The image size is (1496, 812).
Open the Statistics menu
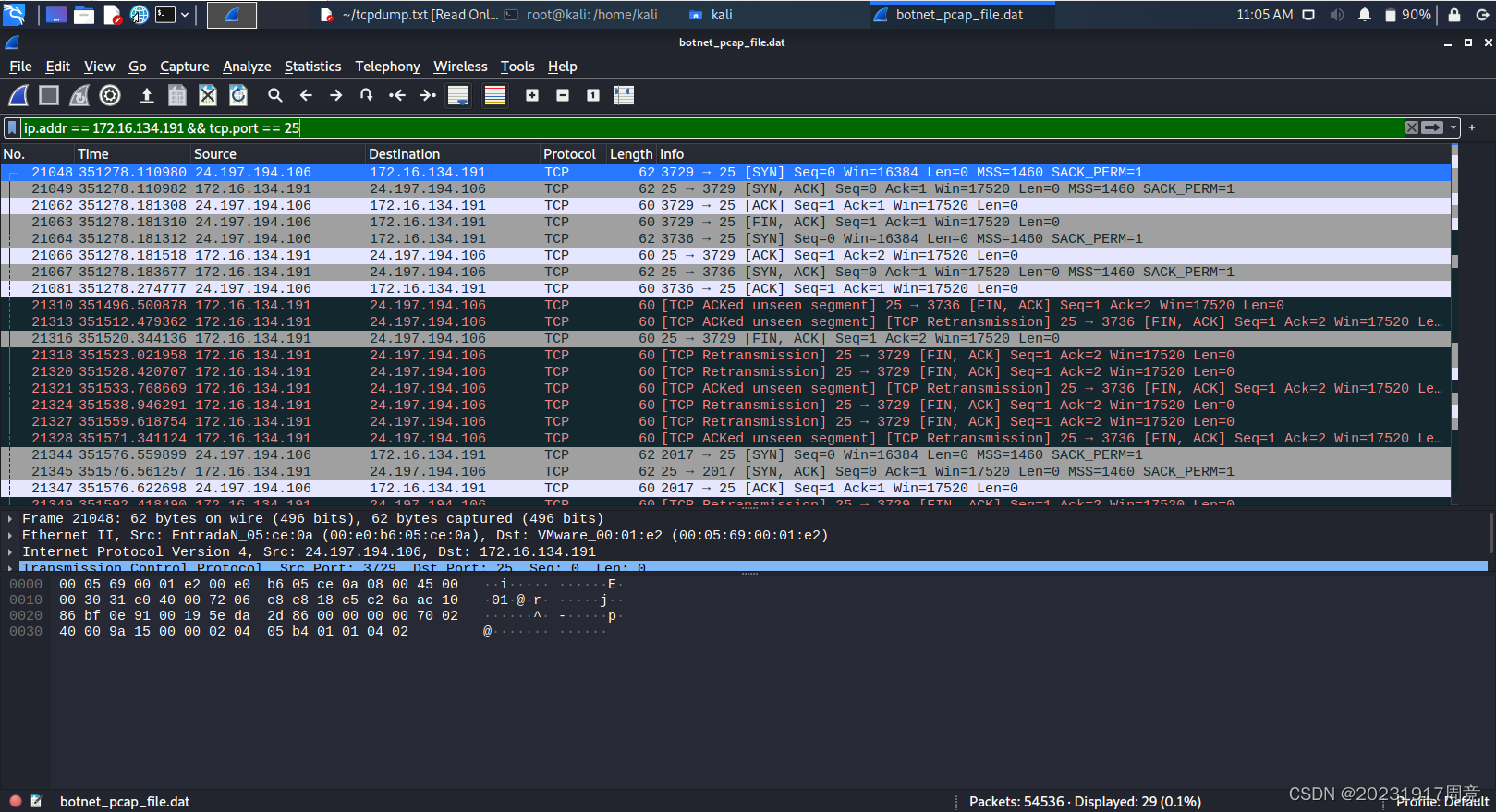coord(312,67)
